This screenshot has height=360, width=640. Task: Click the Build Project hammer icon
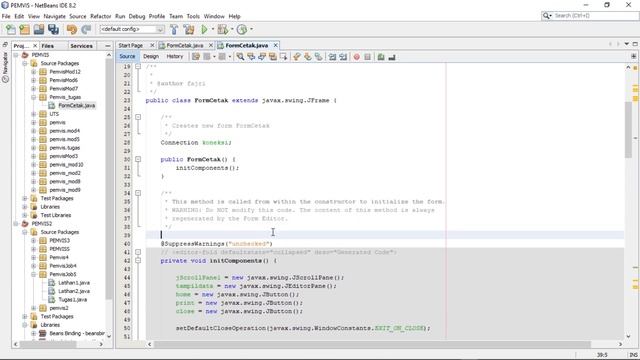pyautogui.click(x=174, y=29)
